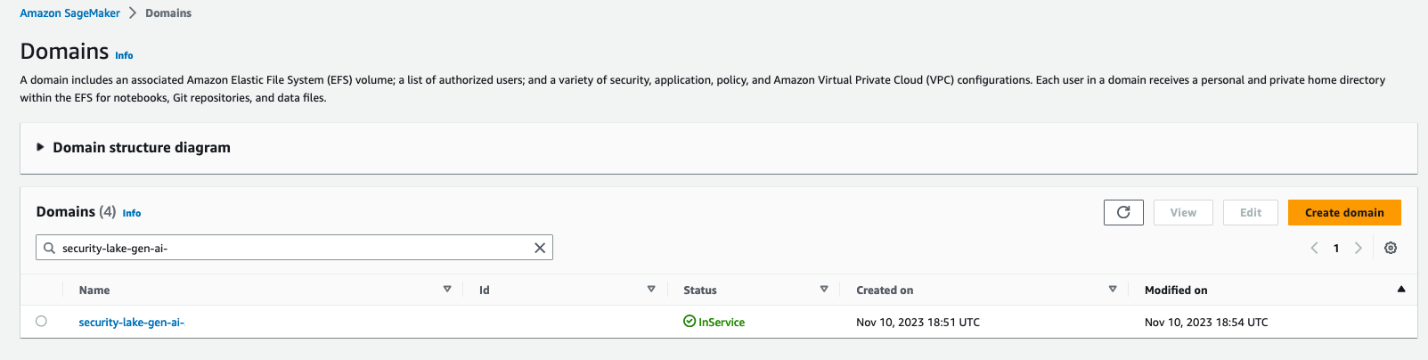Click the Created on column header
This screenshot has width=1428, height=360.
point(885,290)
